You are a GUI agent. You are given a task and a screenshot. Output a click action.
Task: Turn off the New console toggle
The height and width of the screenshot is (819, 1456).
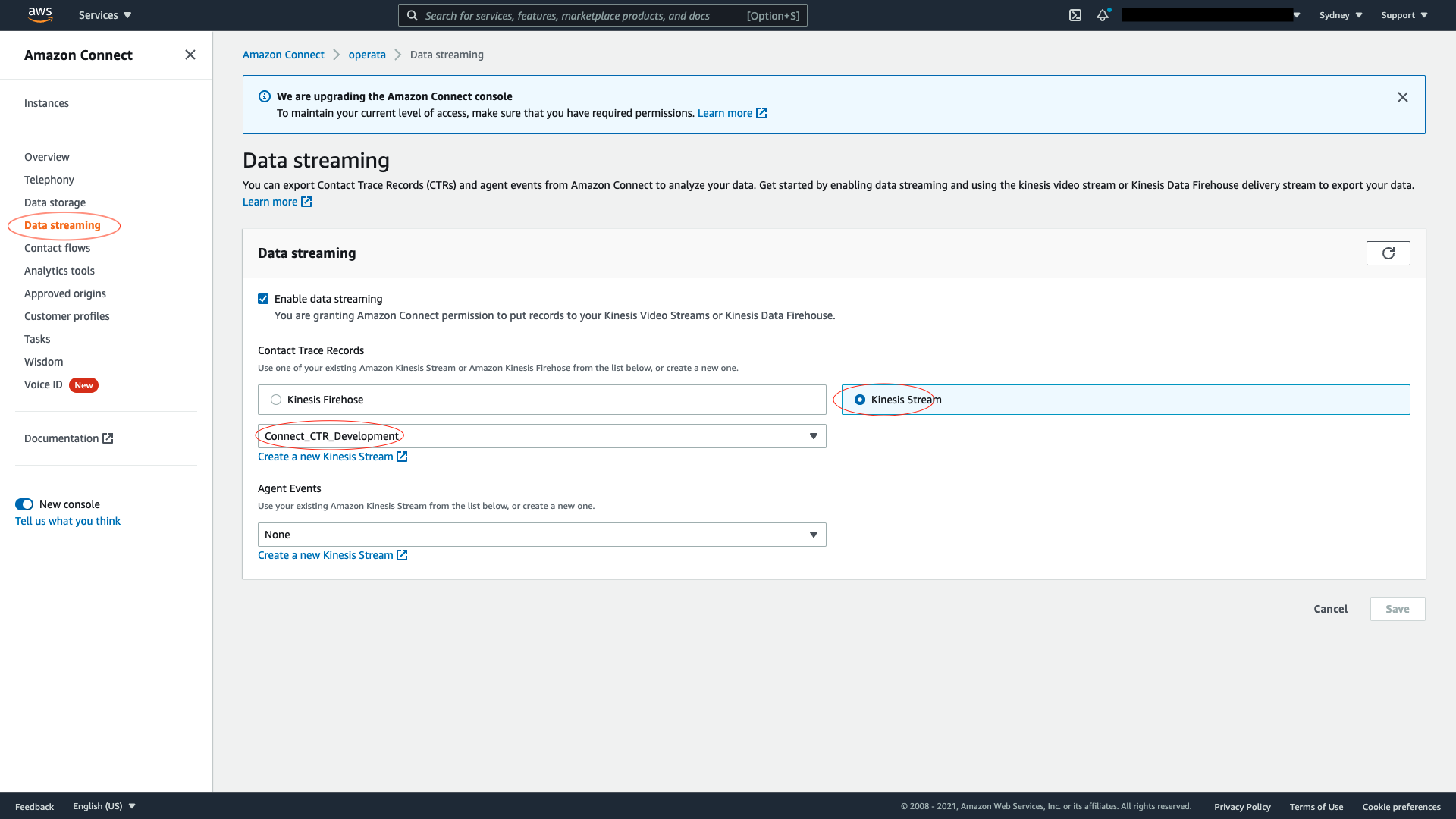coord(24,504)
